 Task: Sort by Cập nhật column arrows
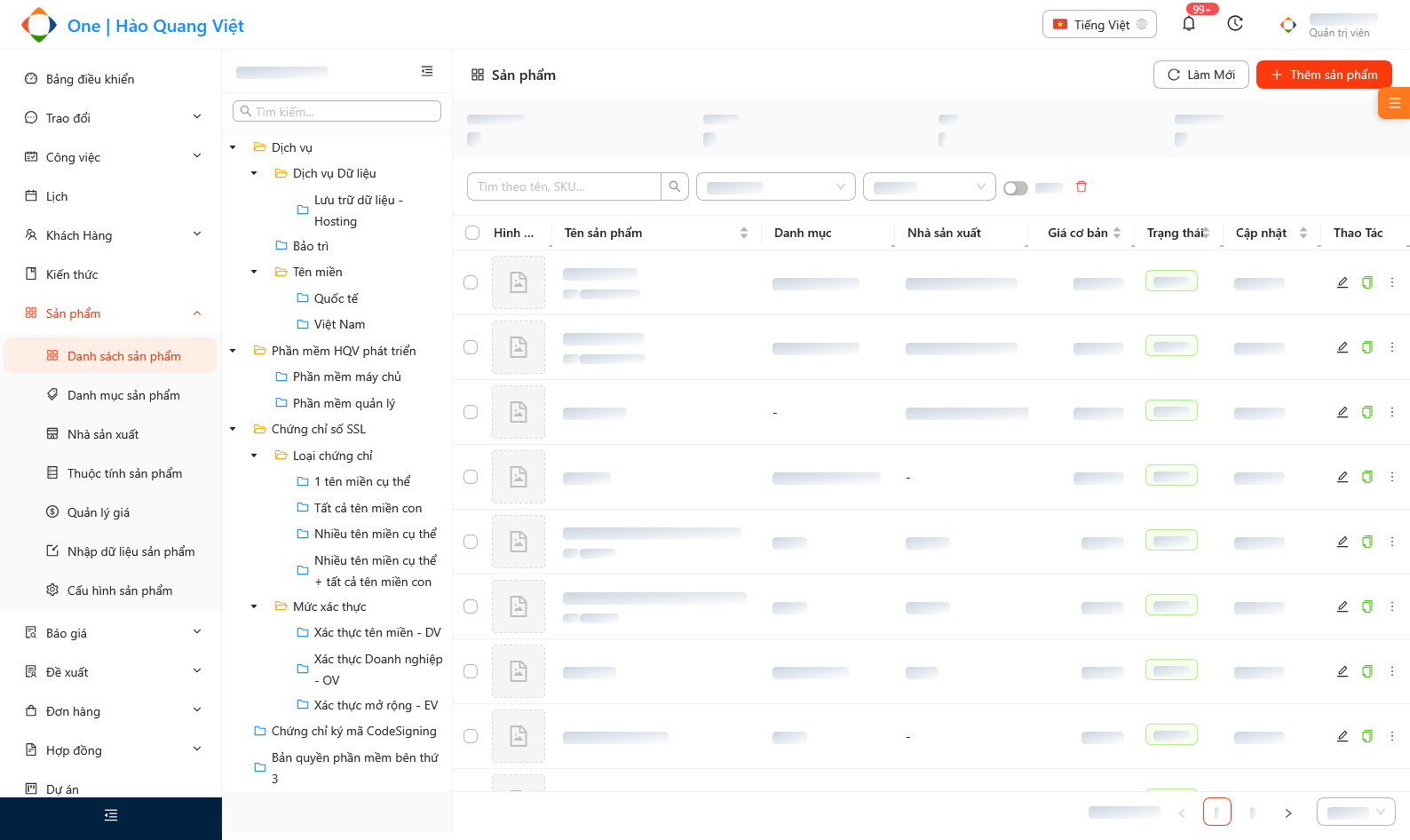point(1303,233)
